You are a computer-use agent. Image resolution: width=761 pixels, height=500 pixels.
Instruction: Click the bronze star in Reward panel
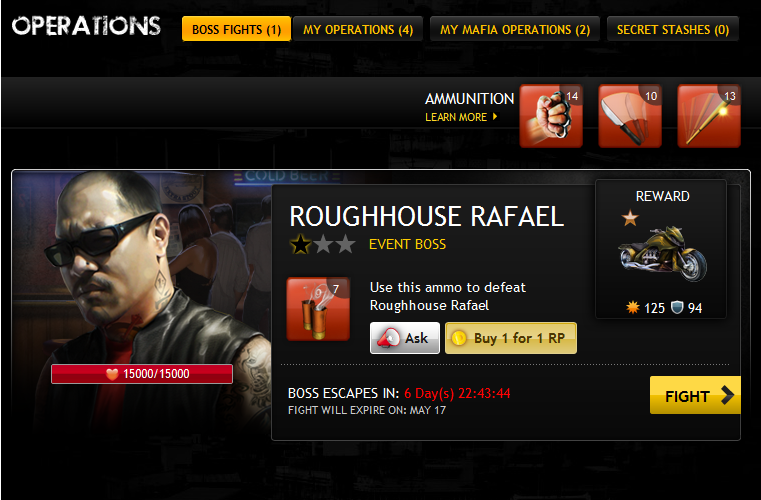tap(630, 218)
